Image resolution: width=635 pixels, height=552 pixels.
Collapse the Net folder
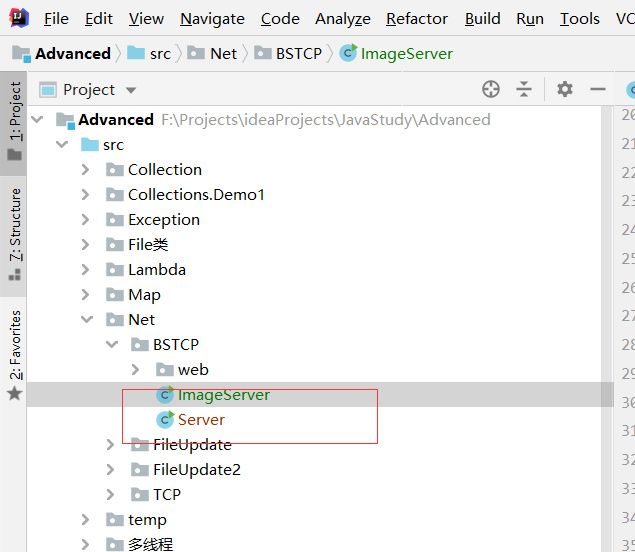pos(87,320)
